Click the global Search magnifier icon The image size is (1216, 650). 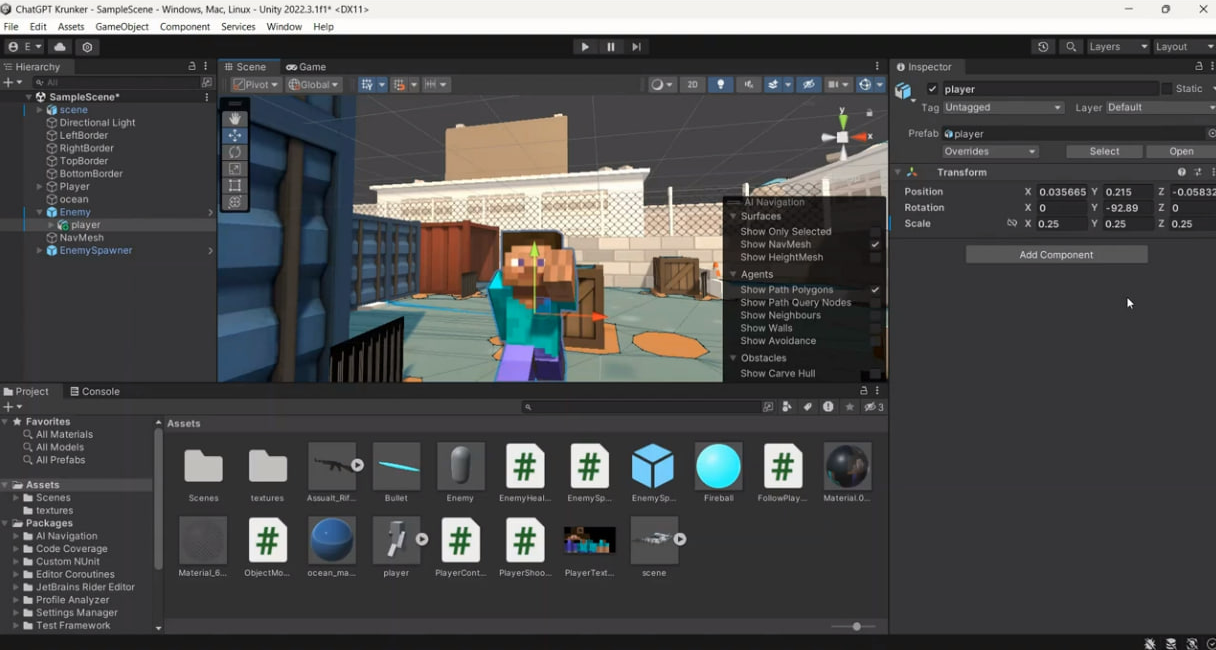(1071, 47)
